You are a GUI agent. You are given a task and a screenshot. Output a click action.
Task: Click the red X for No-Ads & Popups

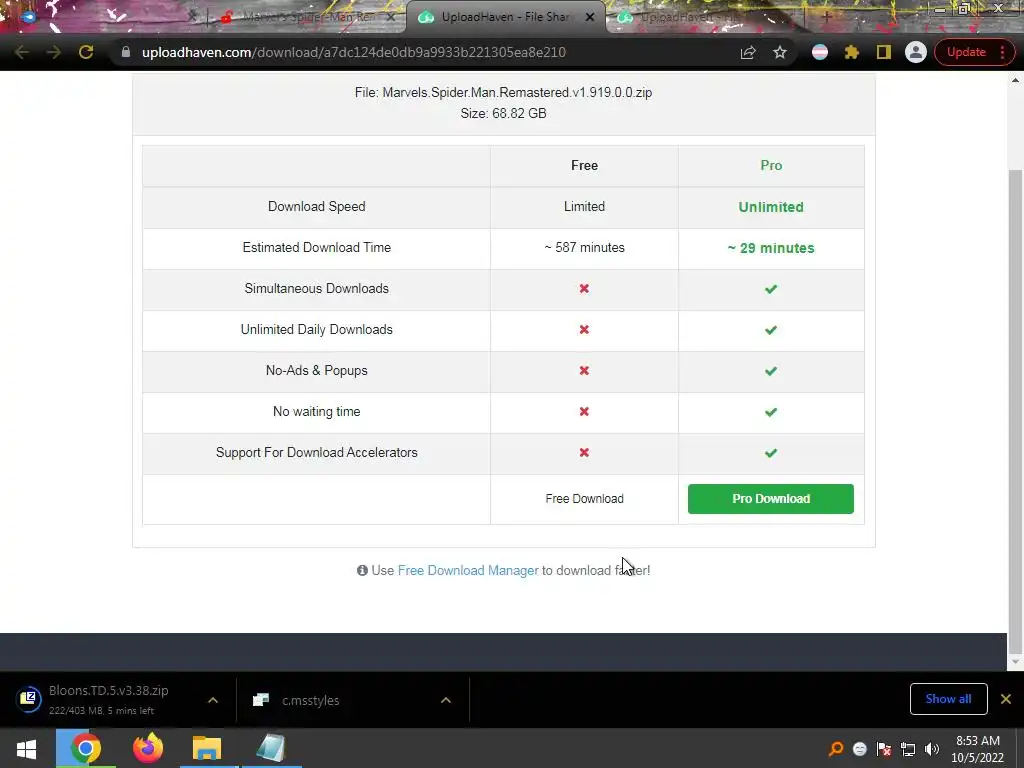pos(584,371)
